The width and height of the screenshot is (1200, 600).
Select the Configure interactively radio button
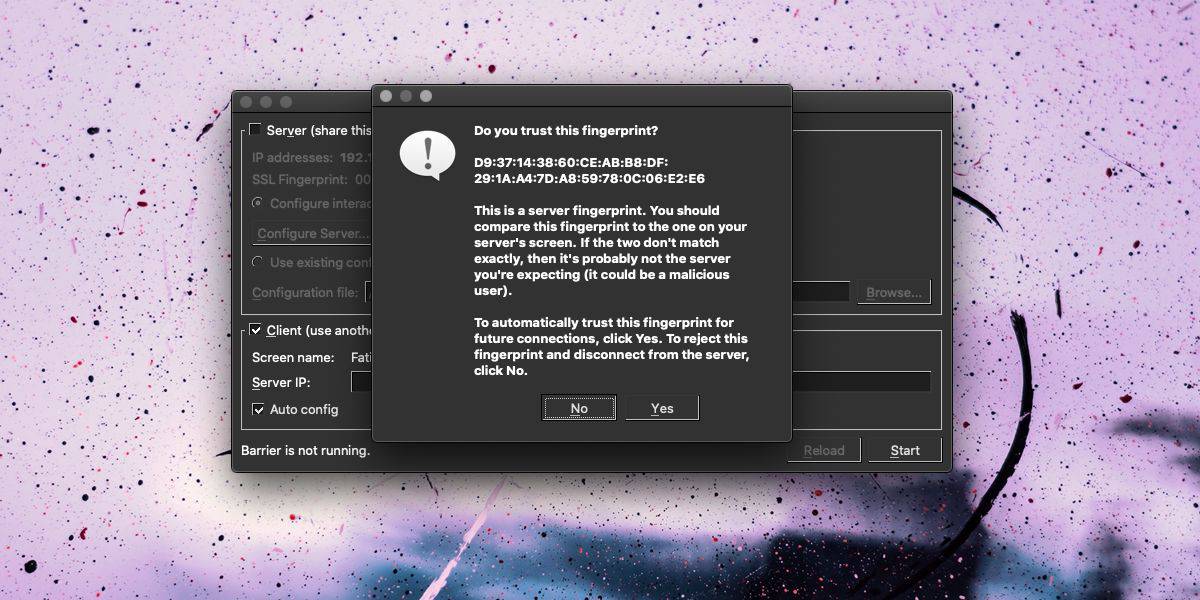coord(258,203)
